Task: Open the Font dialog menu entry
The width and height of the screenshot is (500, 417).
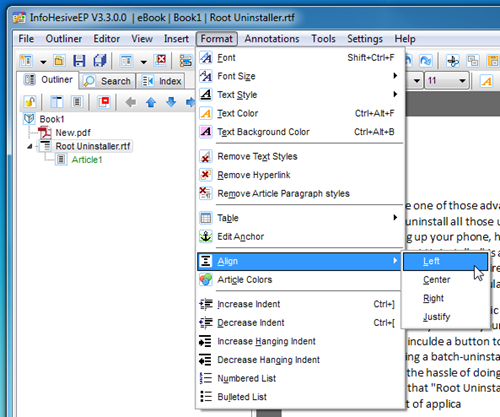Action: (x=300, y=58)
